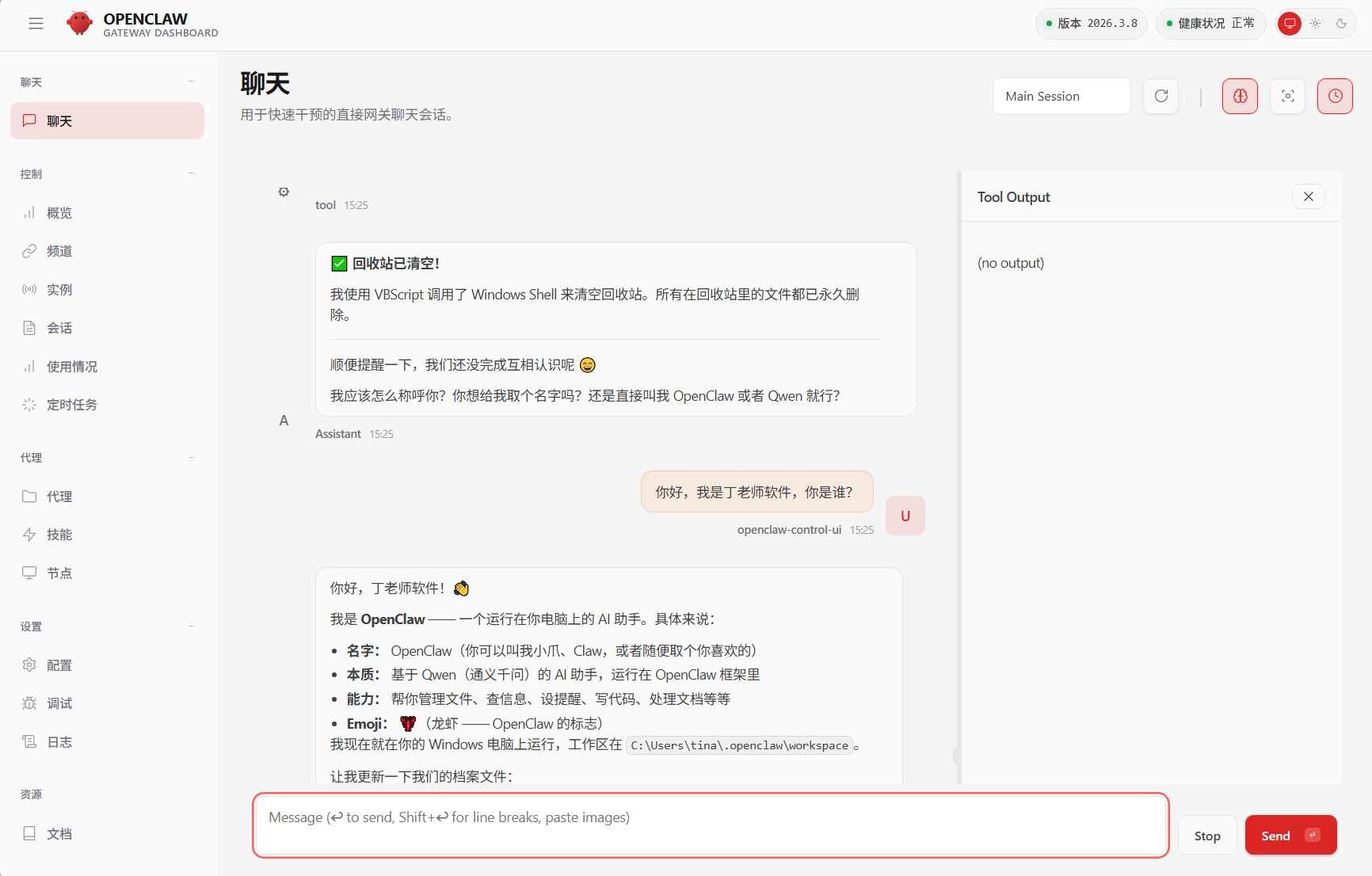Switch to light theme sun icon
Viewport: 1372px width, 876px height.
[1315, 24]
